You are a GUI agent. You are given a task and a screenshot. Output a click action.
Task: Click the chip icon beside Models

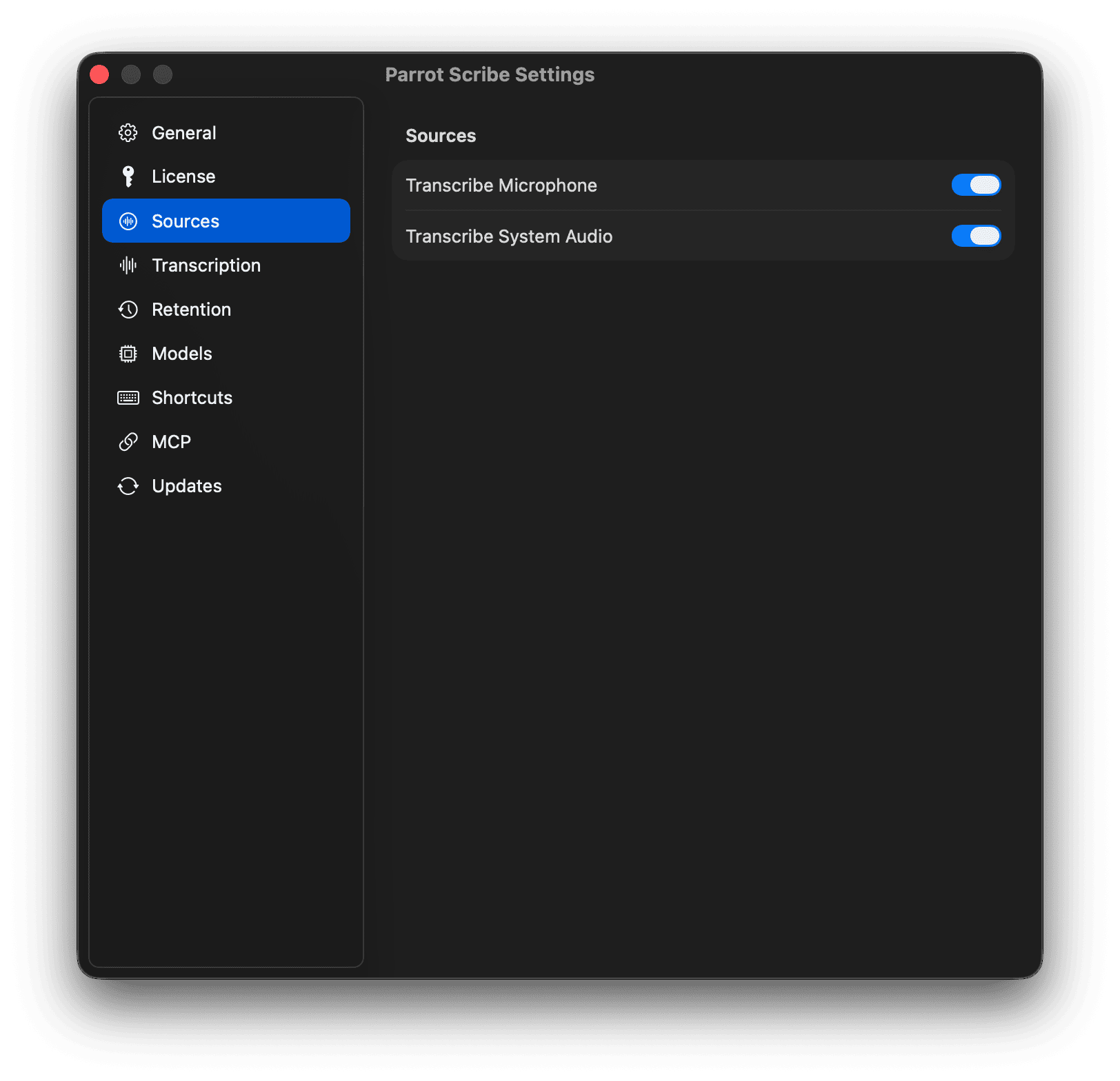[128, 353]
